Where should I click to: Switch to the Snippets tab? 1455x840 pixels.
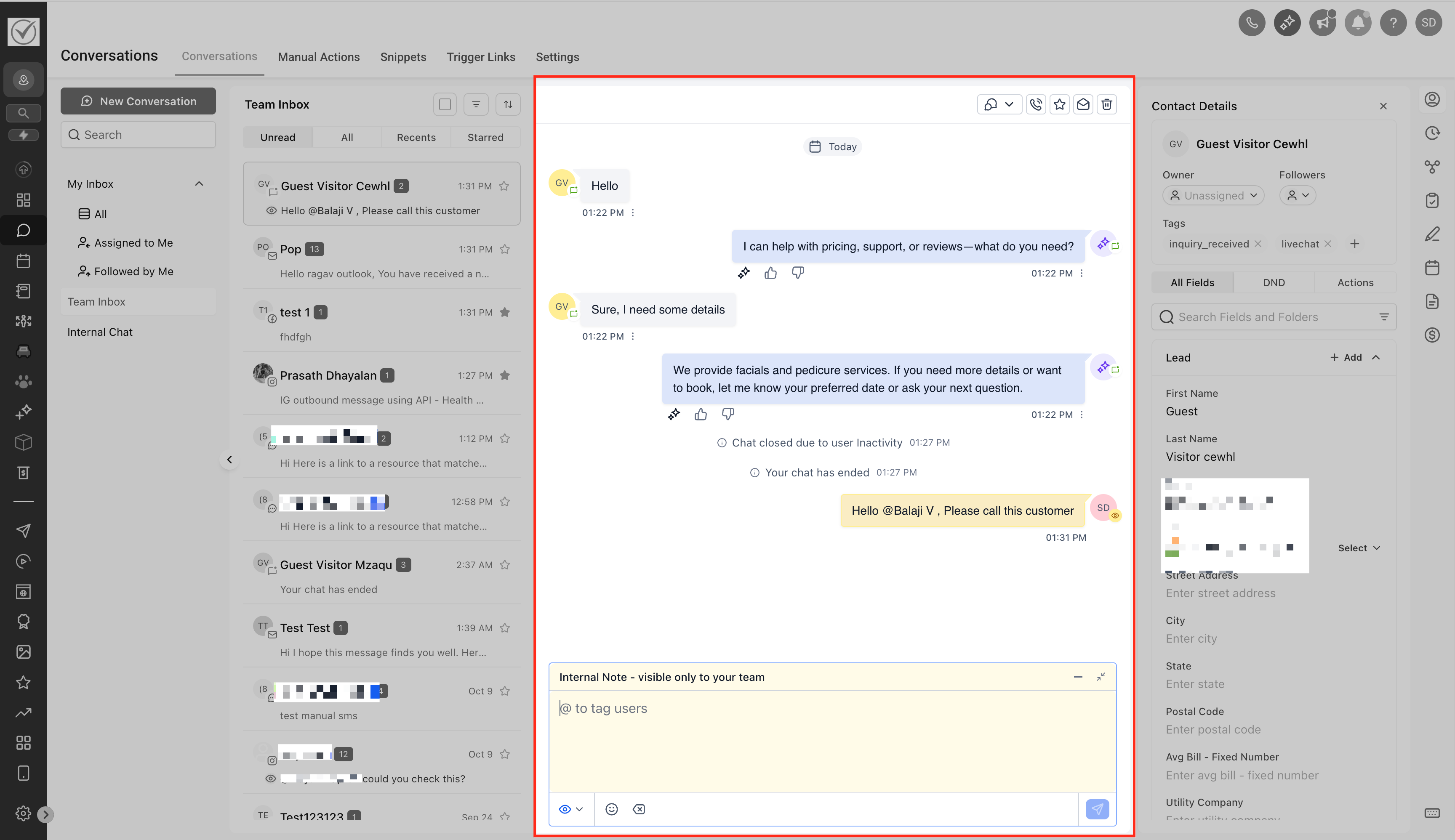click(403, 56)
